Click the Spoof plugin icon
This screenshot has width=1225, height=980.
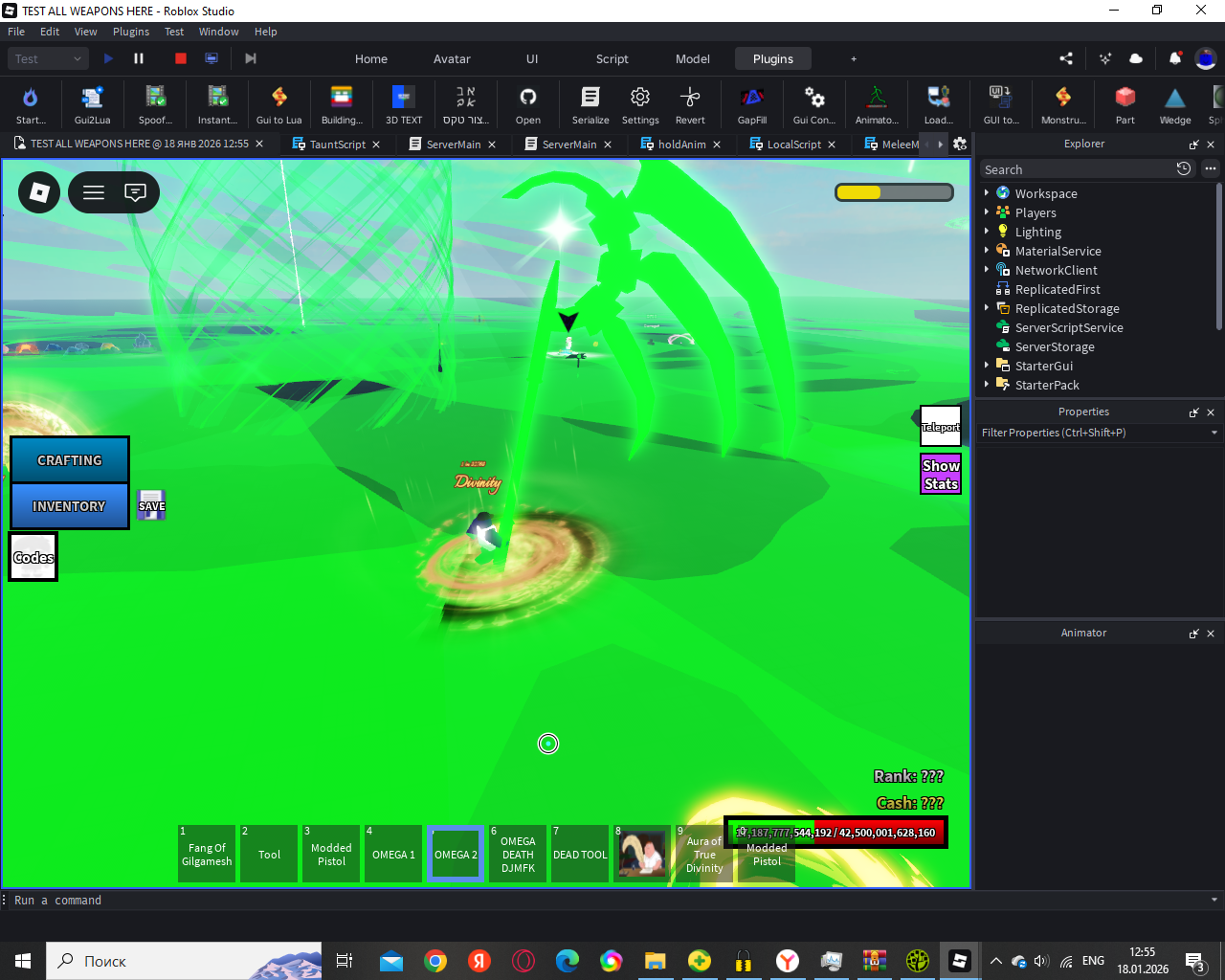(155, 105)
